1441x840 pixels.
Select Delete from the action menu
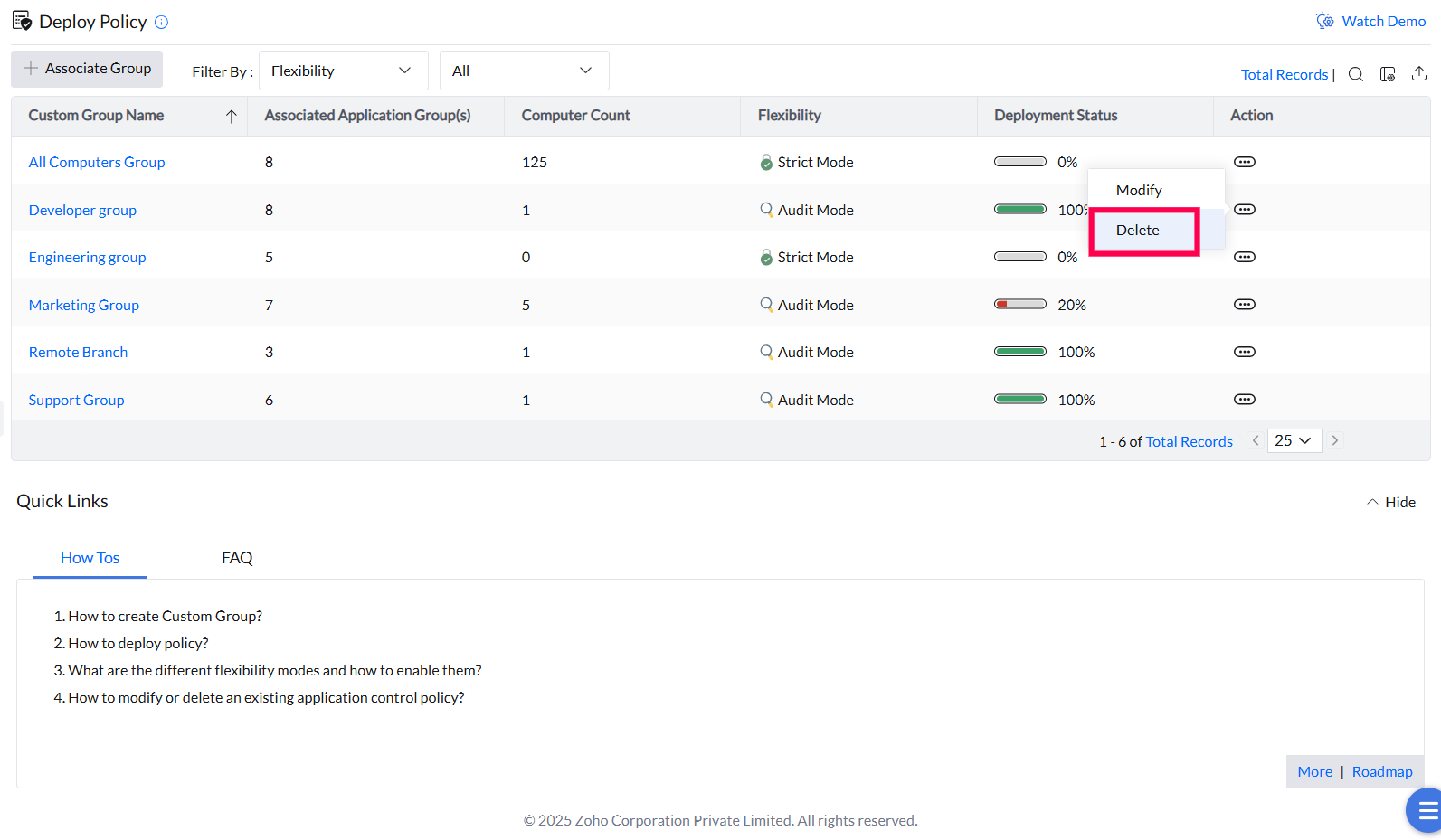pos(1138,231)
